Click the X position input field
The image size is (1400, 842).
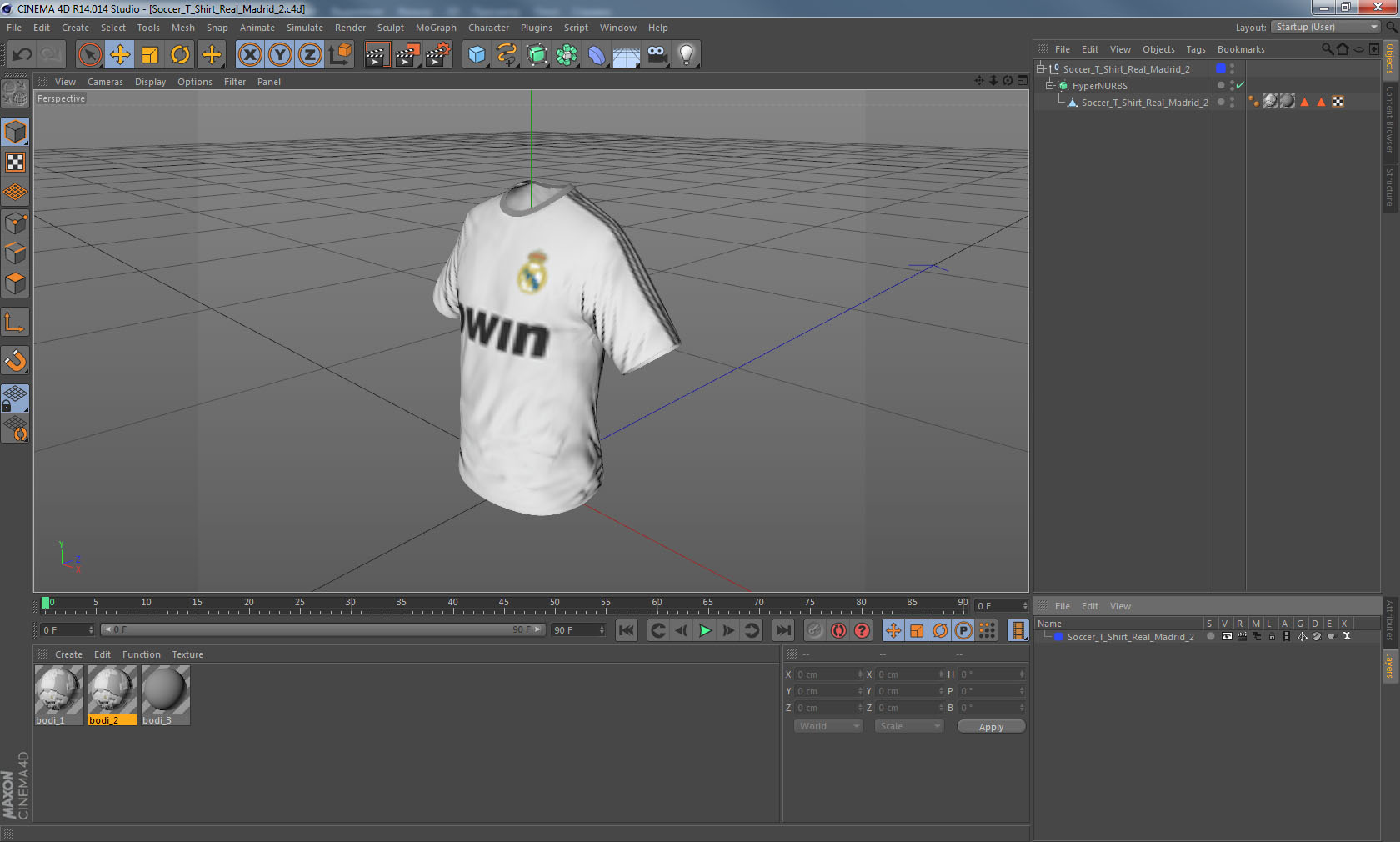(x=828, y=674)
